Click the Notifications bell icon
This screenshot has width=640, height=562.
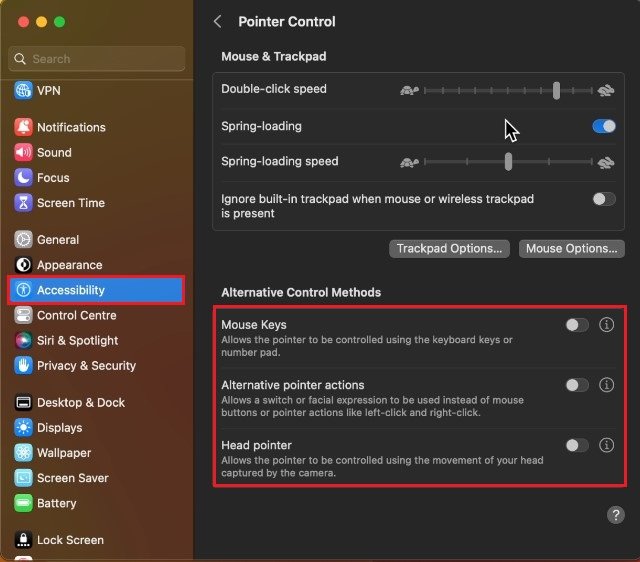tap(23, 127)
